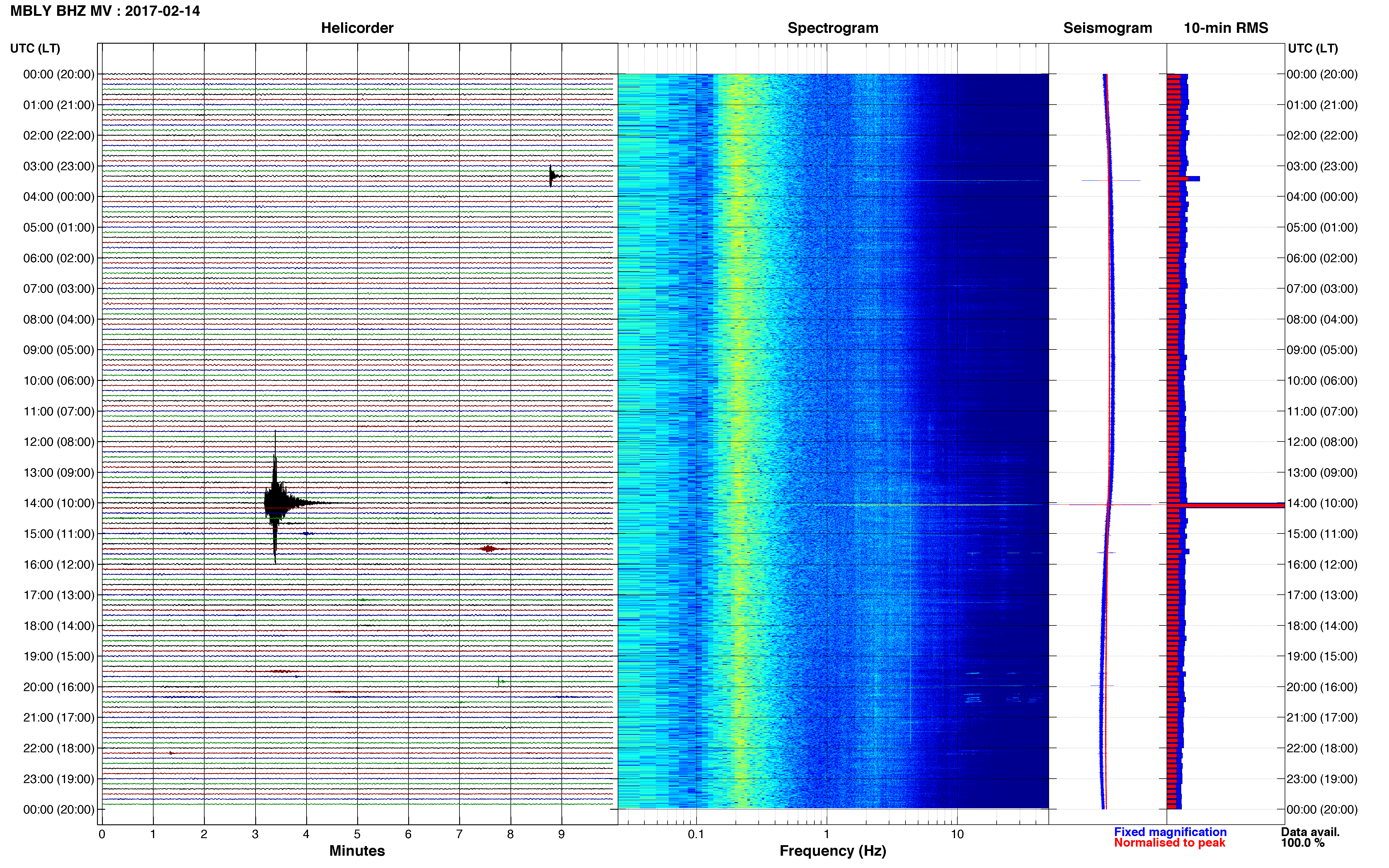Image resolution: width=1389 pixels, height=868 pixels.
Task: Click the 'Data avail.' label
Action: point(1310,832)
